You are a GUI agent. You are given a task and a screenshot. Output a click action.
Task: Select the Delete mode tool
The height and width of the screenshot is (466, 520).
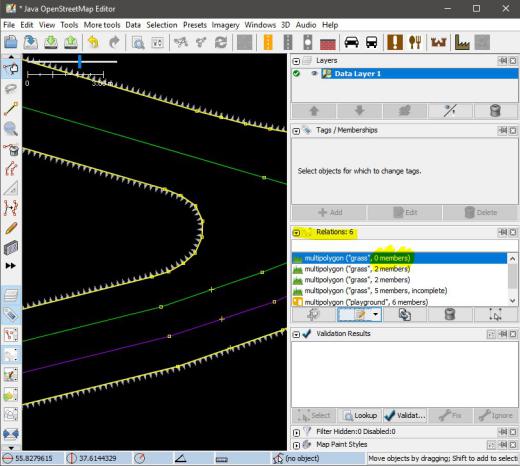pyautogui.click(x=11, y=149)
